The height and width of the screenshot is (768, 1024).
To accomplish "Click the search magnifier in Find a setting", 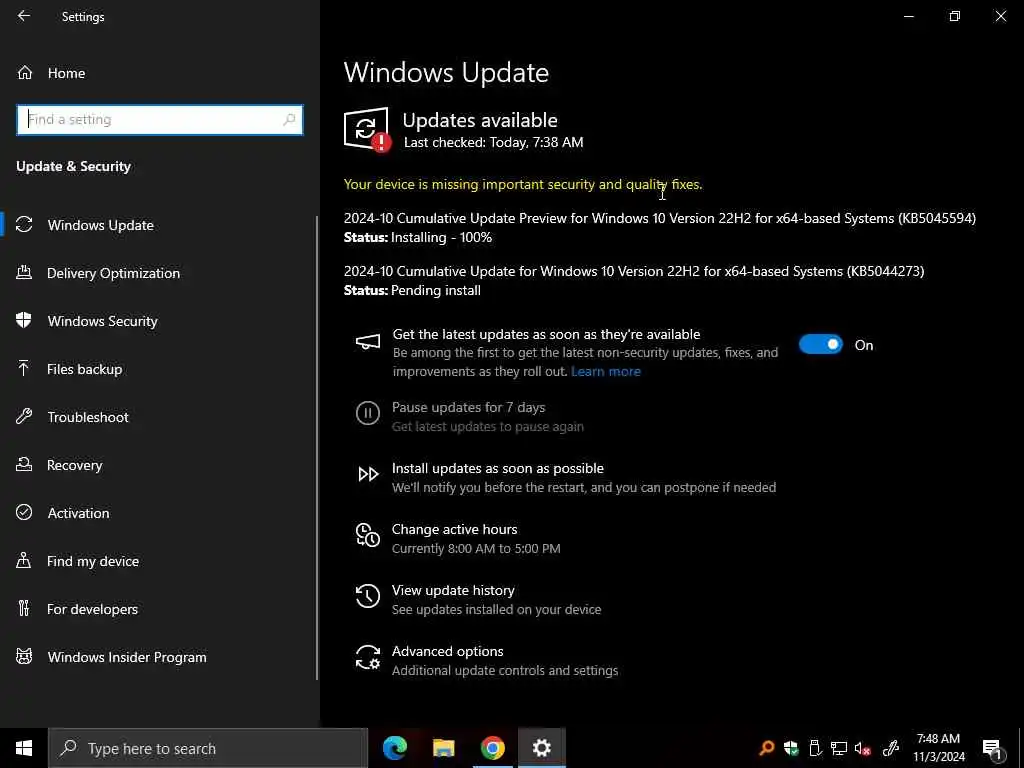I will tap(289, 120).
